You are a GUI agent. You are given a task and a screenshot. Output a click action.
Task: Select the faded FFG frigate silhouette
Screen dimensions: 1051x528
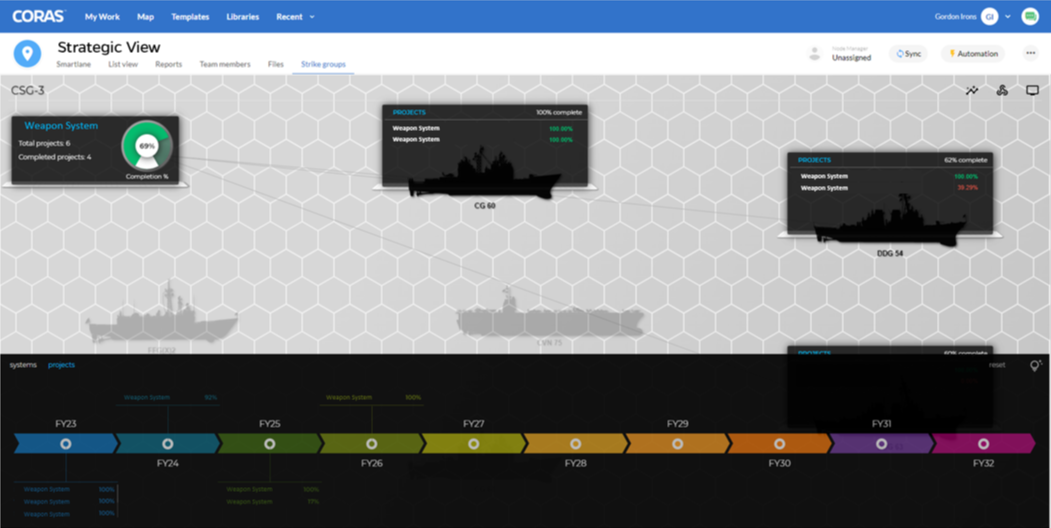pos(162,315)
